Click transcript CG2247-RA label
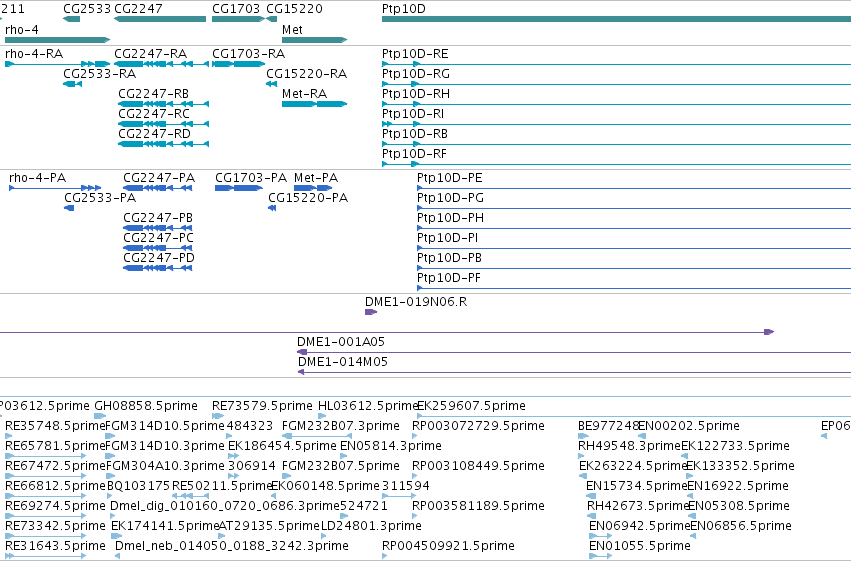Screen dimensions: 851x561 coord(150,54)
